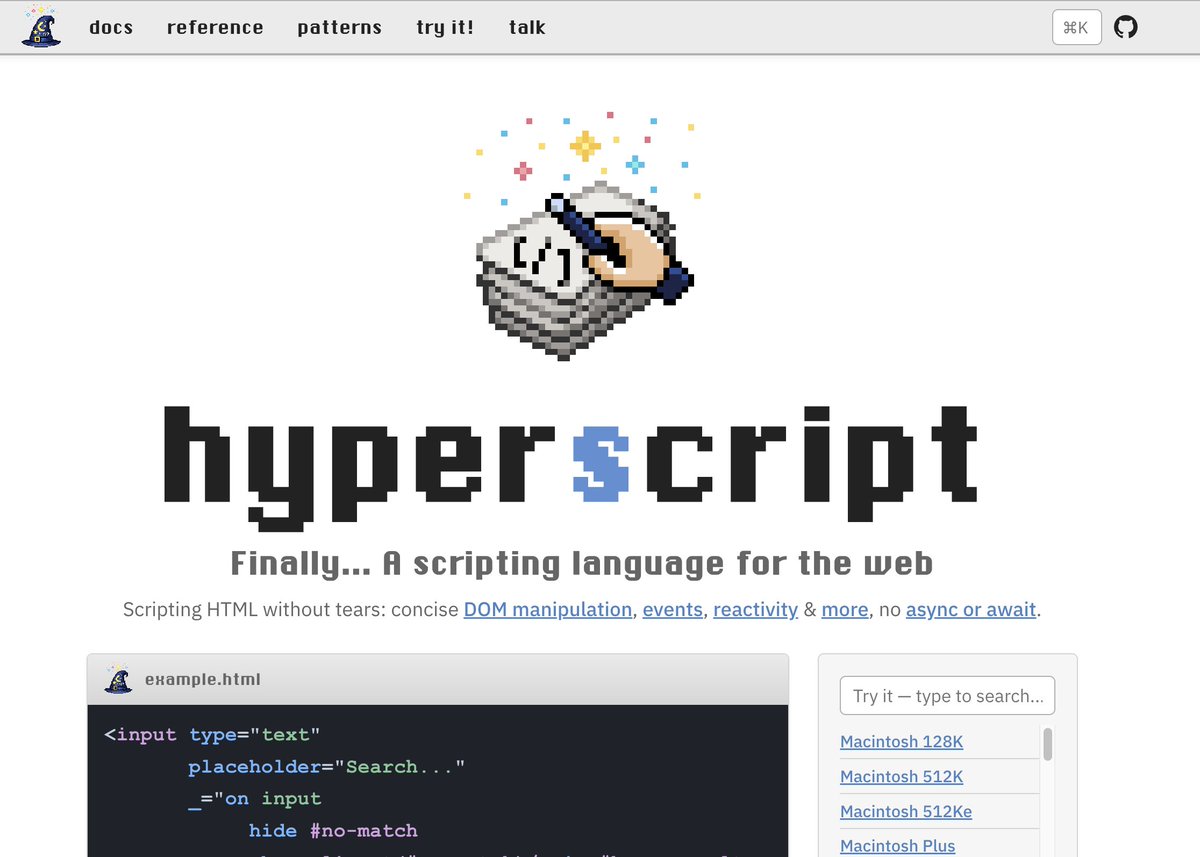Viewport: 1200px width, 857px height.
Task: Open the docs menu item
Action: click(x=111, y=27)
